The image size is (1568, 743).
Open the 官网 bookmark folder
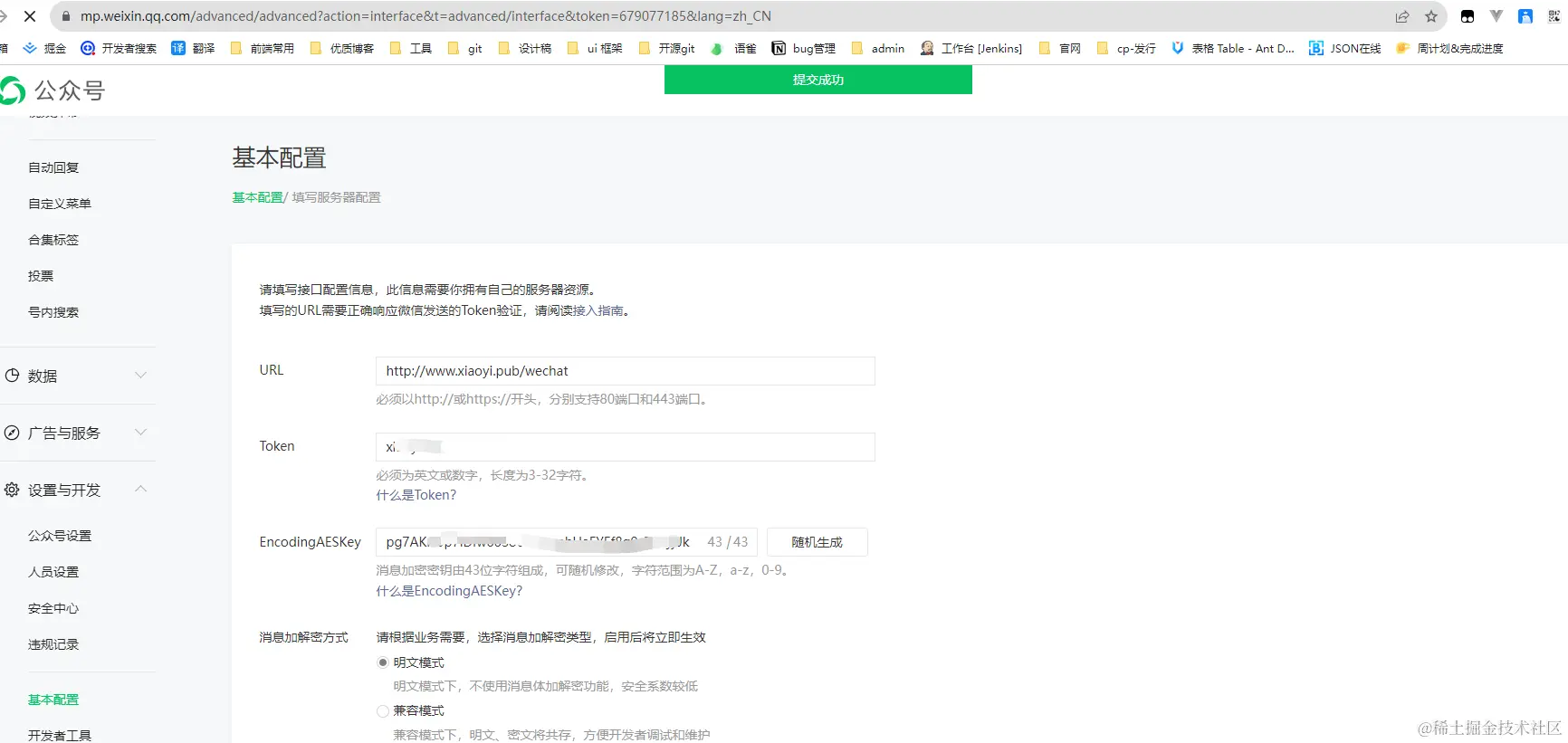click(x=1060, y=49)
